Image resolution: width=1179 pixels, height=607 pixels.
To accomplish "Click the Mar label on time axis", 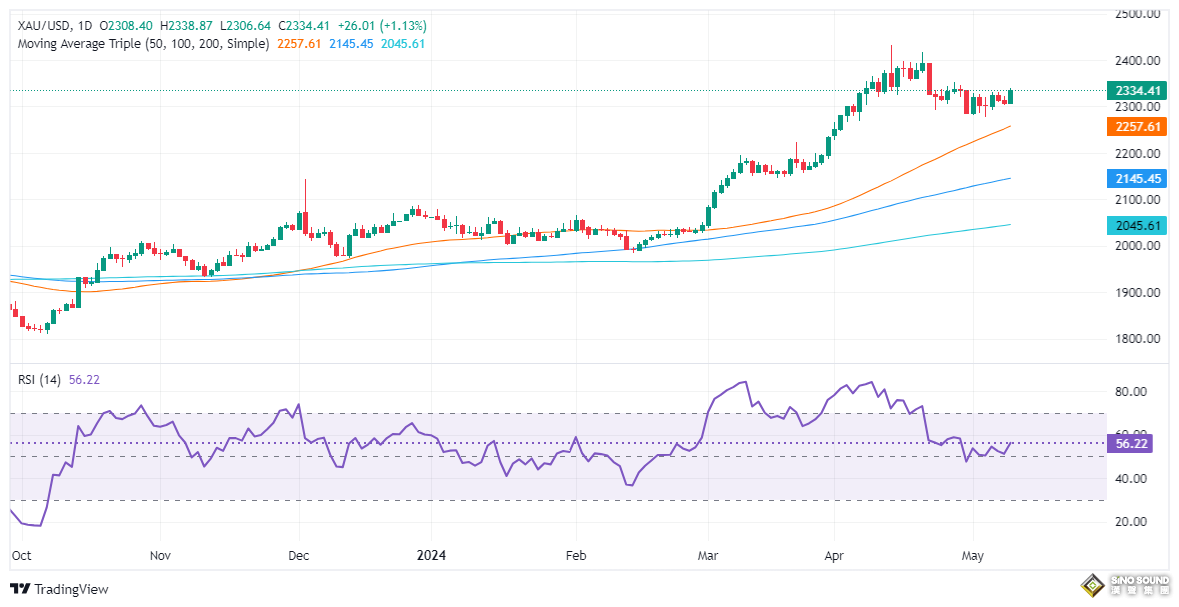I will pos(708,552).
